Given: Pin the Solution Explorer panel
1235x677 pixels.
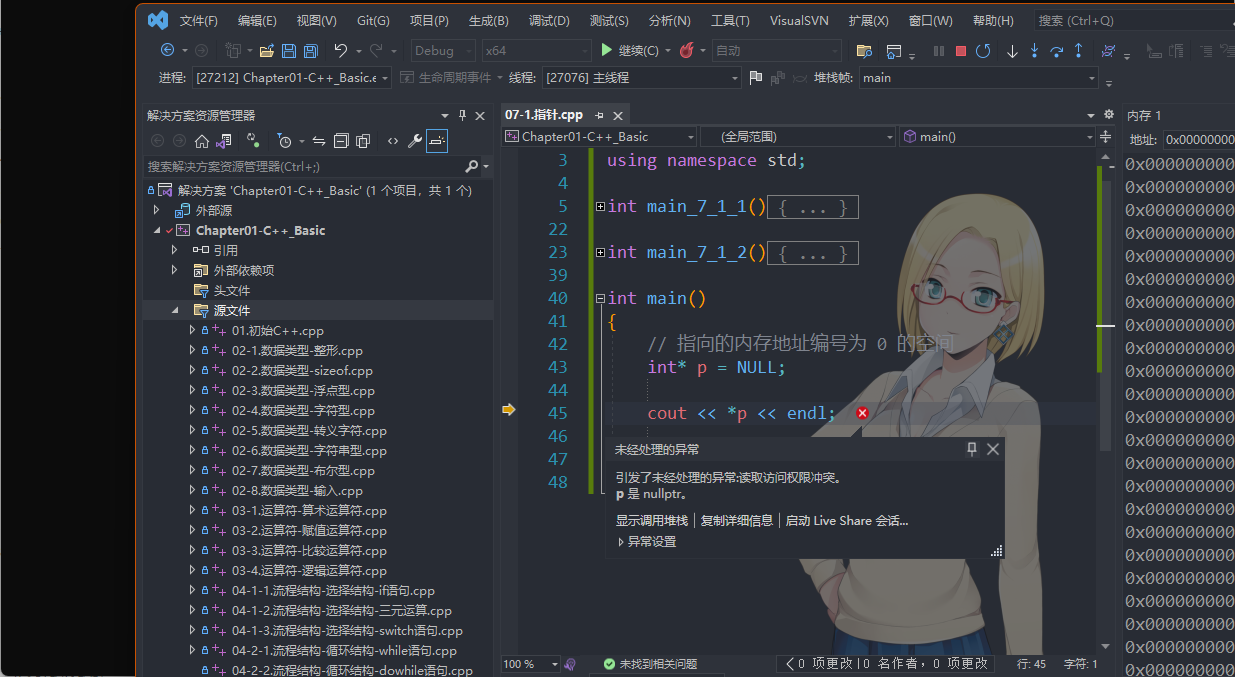Looking at the screenshot, I should tap(462, 115).
